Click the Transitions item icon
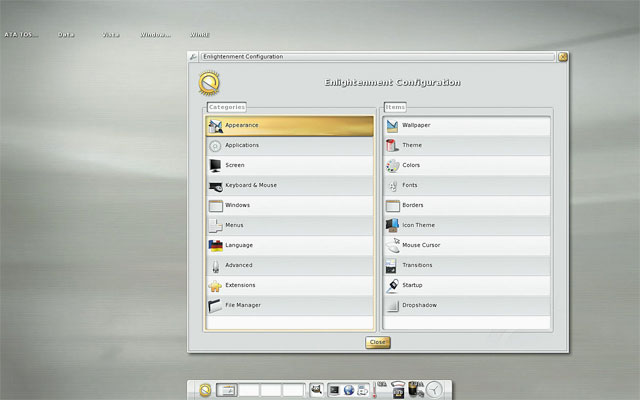 pos(391,266)
